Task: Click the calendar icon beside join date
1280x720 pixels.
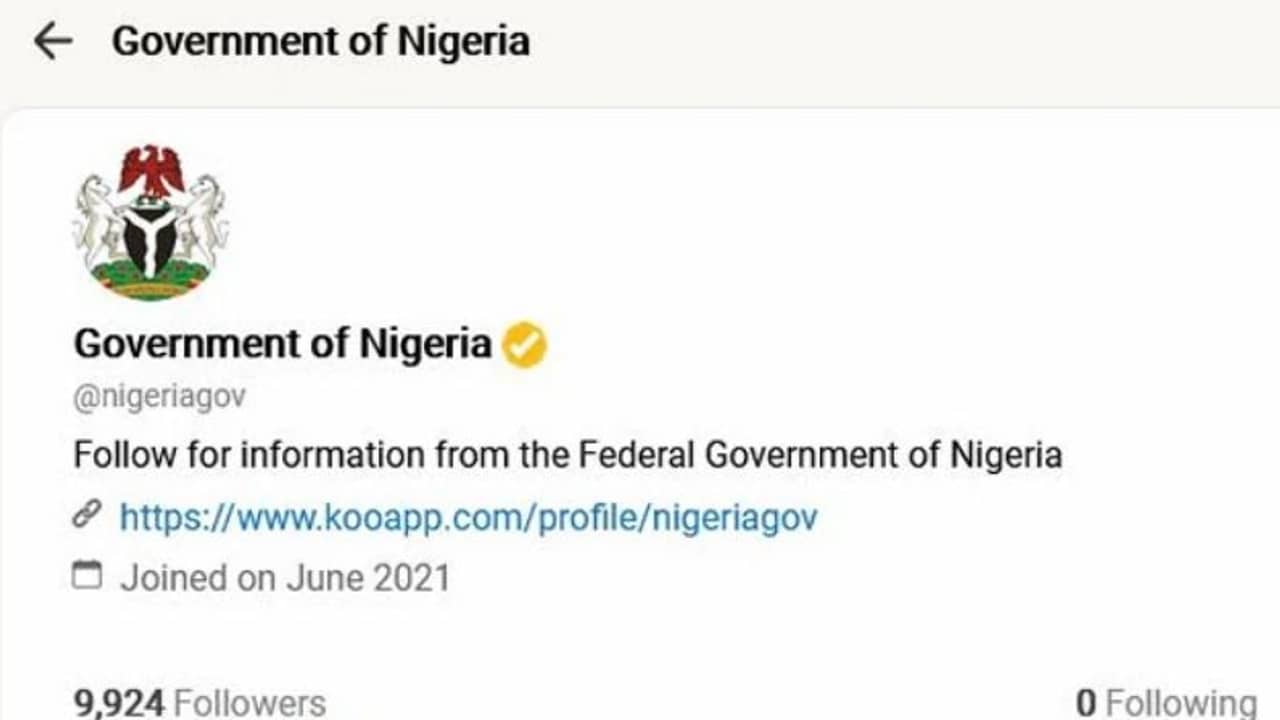Action: click(88, 576)
